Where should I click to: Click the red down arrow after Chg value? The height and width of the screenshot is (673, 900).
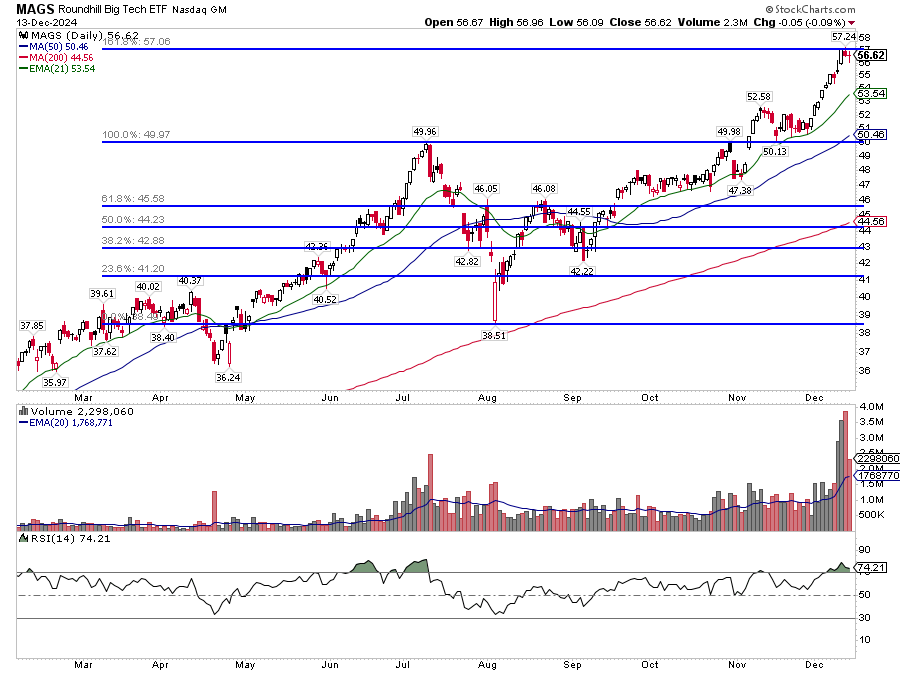(x=851, y=23)
